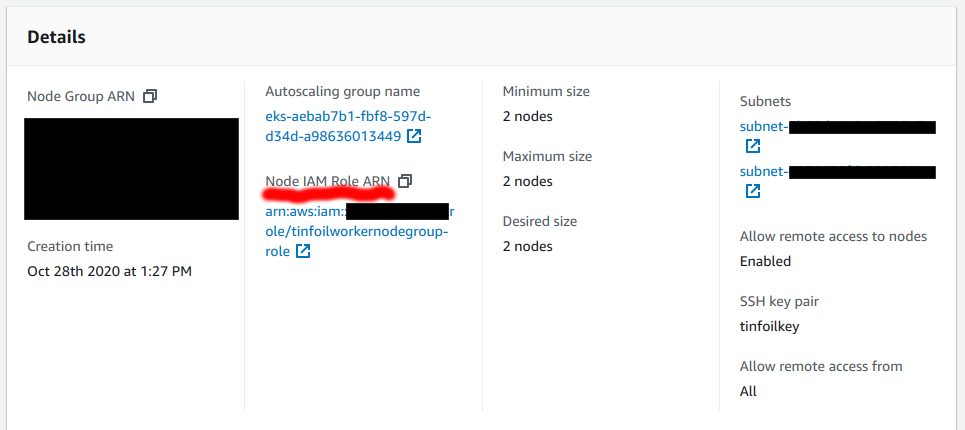The image size is (965, 430).
Task: Open the eks-aebab7b1 autoscaling group link
Action: tap(348, 126)
